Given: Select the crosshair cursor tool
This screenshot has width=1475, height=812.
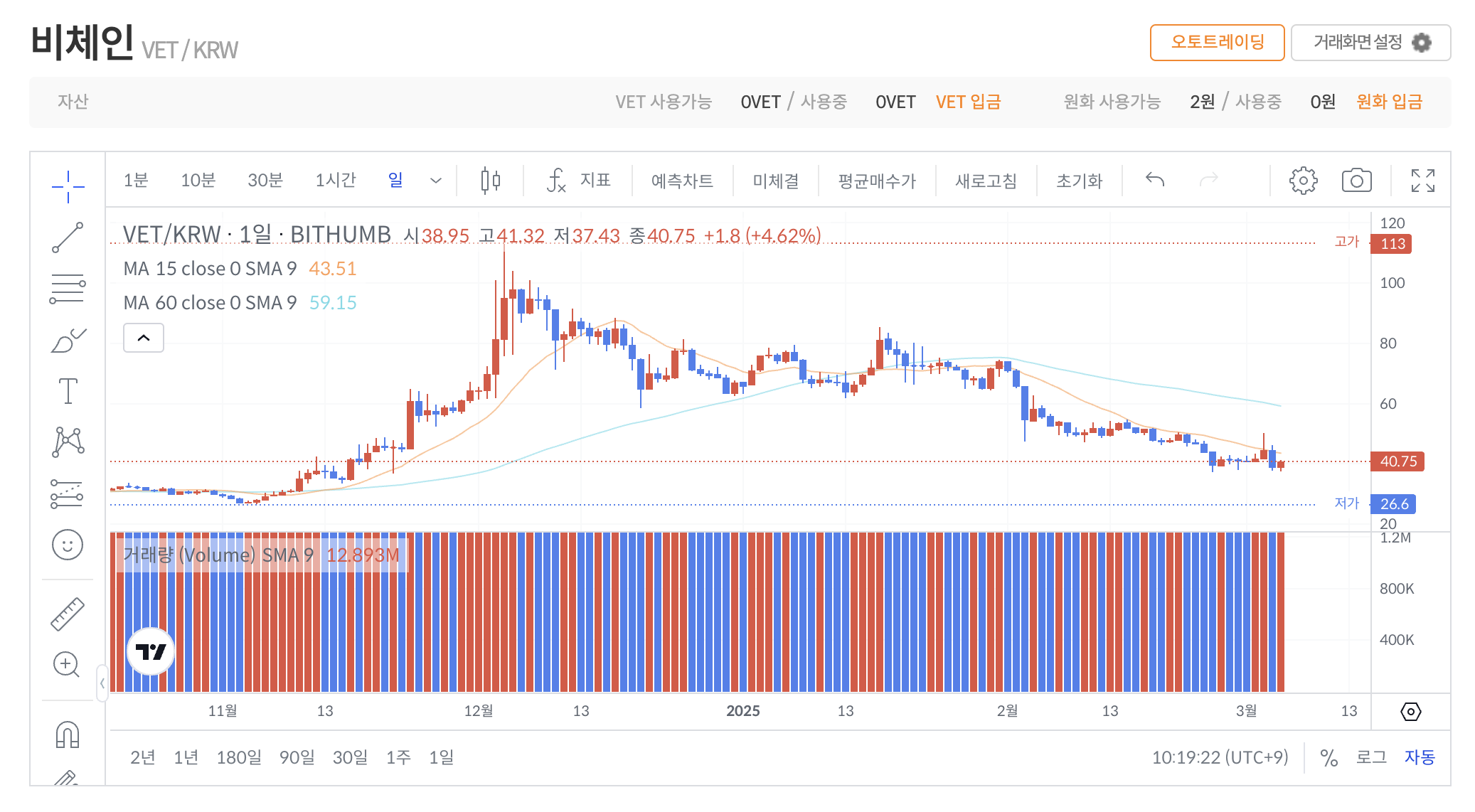Looking at the screenshot, I should click(68, 186).
